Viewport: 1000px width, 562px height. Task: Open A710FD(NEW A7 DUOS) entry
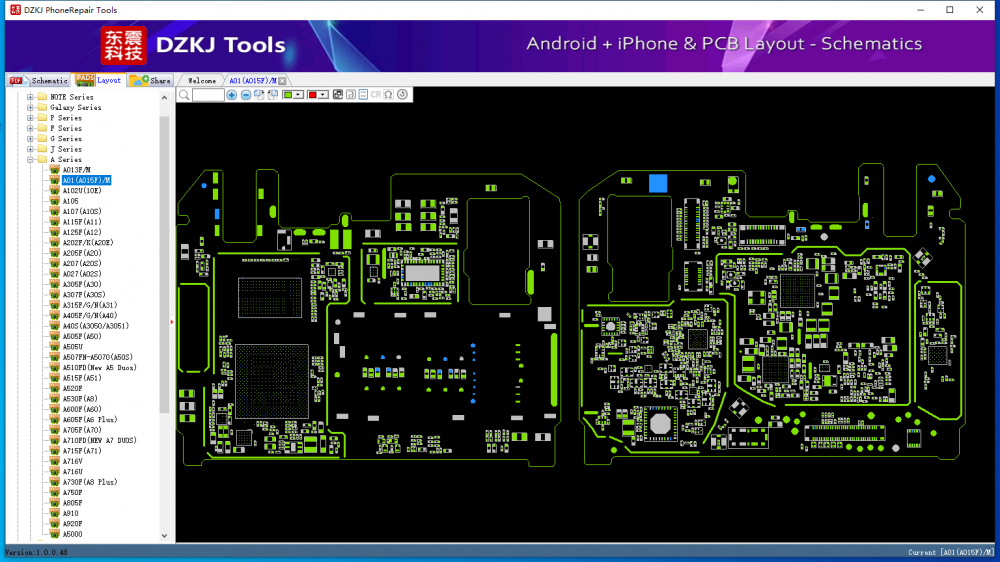pos(99,441)
